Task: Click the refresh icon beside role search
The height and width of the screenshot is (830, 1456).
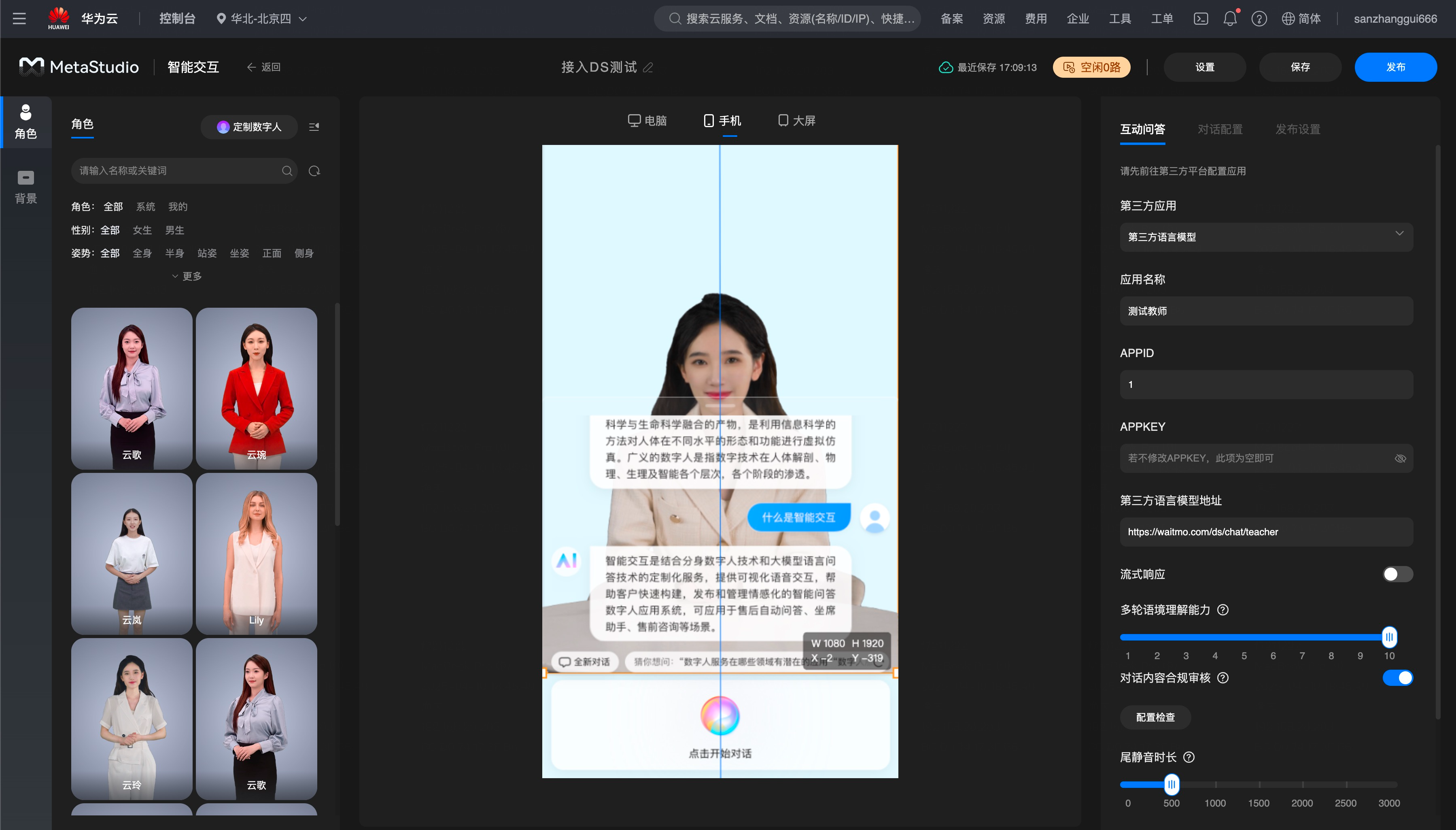Action: click(x=314, y=171)
